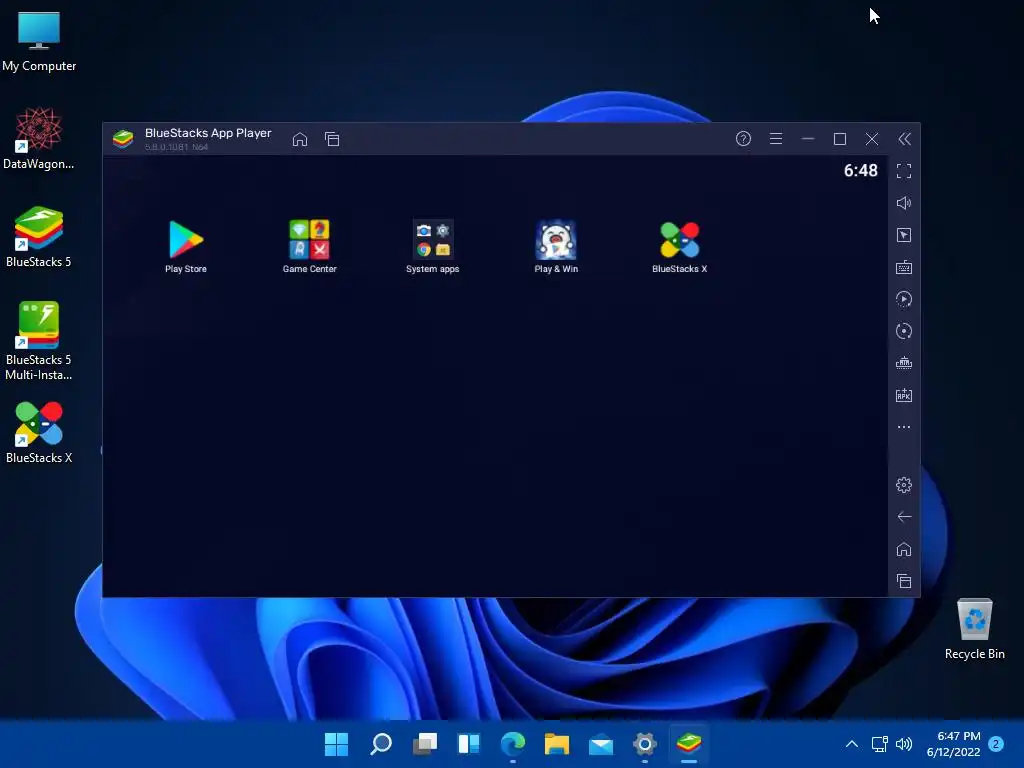Open network status in system tray

(x=880, y=744)
